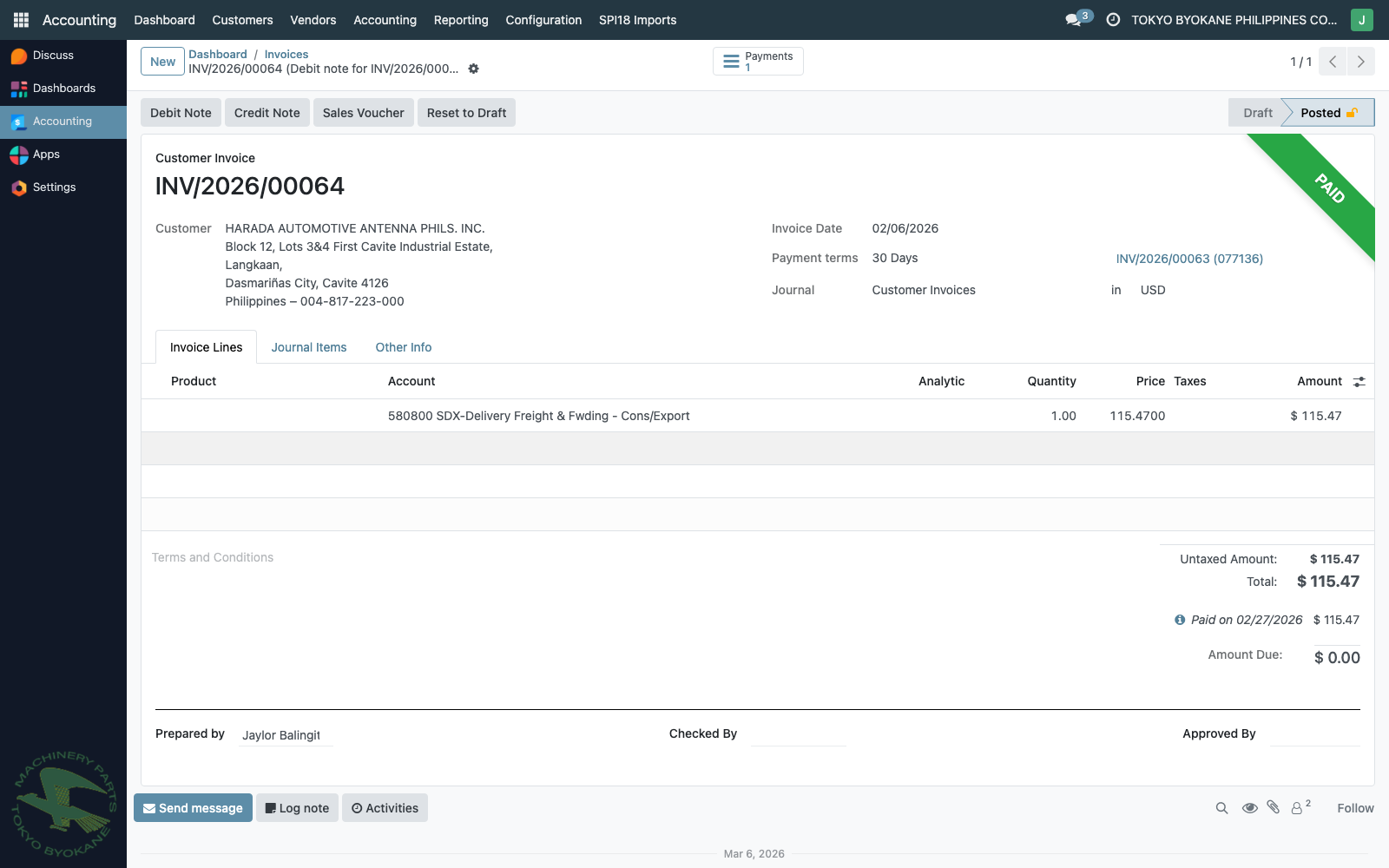Switch to the Journal Items tab
The height and width of the screenshot is (868, 1389).
[309, 347]
